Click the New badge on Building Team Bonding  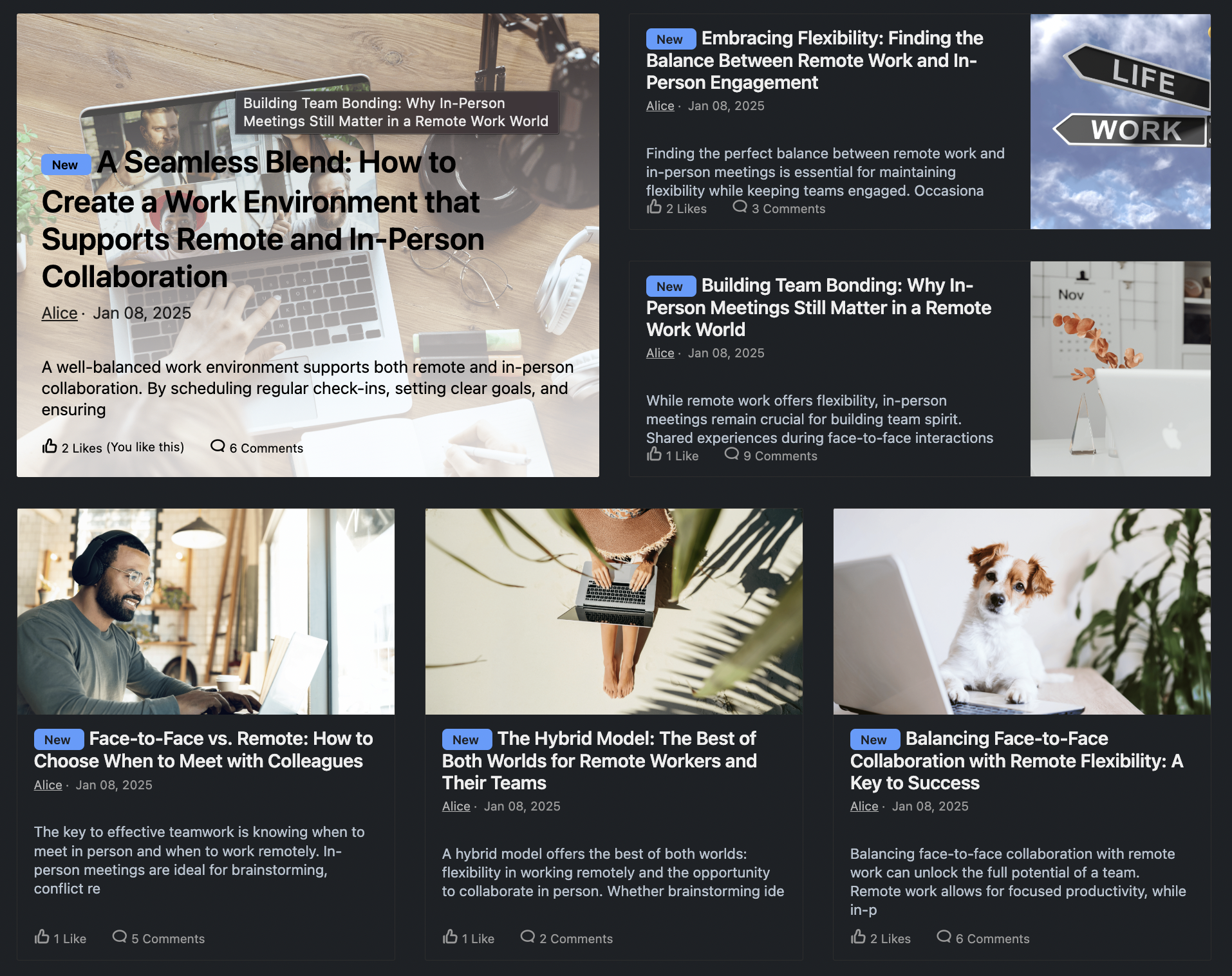(671, 286)
